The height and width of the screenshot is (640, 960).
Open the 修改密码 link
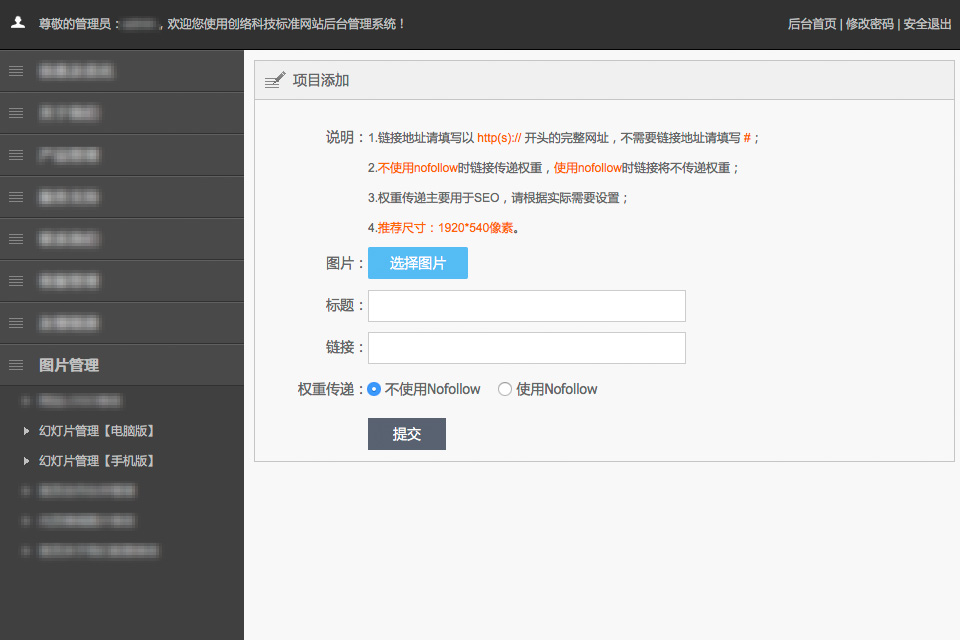(x=869, y=24)
